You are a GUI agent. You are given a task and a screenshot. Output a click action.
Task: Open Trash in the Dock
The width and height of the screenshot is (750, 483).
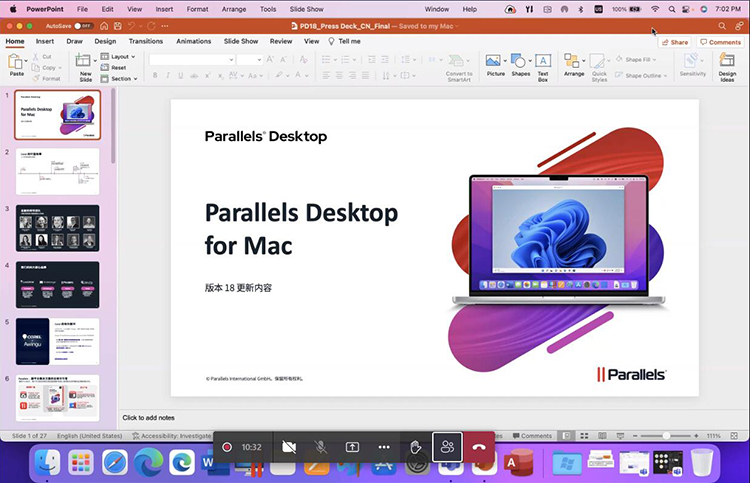pyautogui.click(x=702, y=462)
